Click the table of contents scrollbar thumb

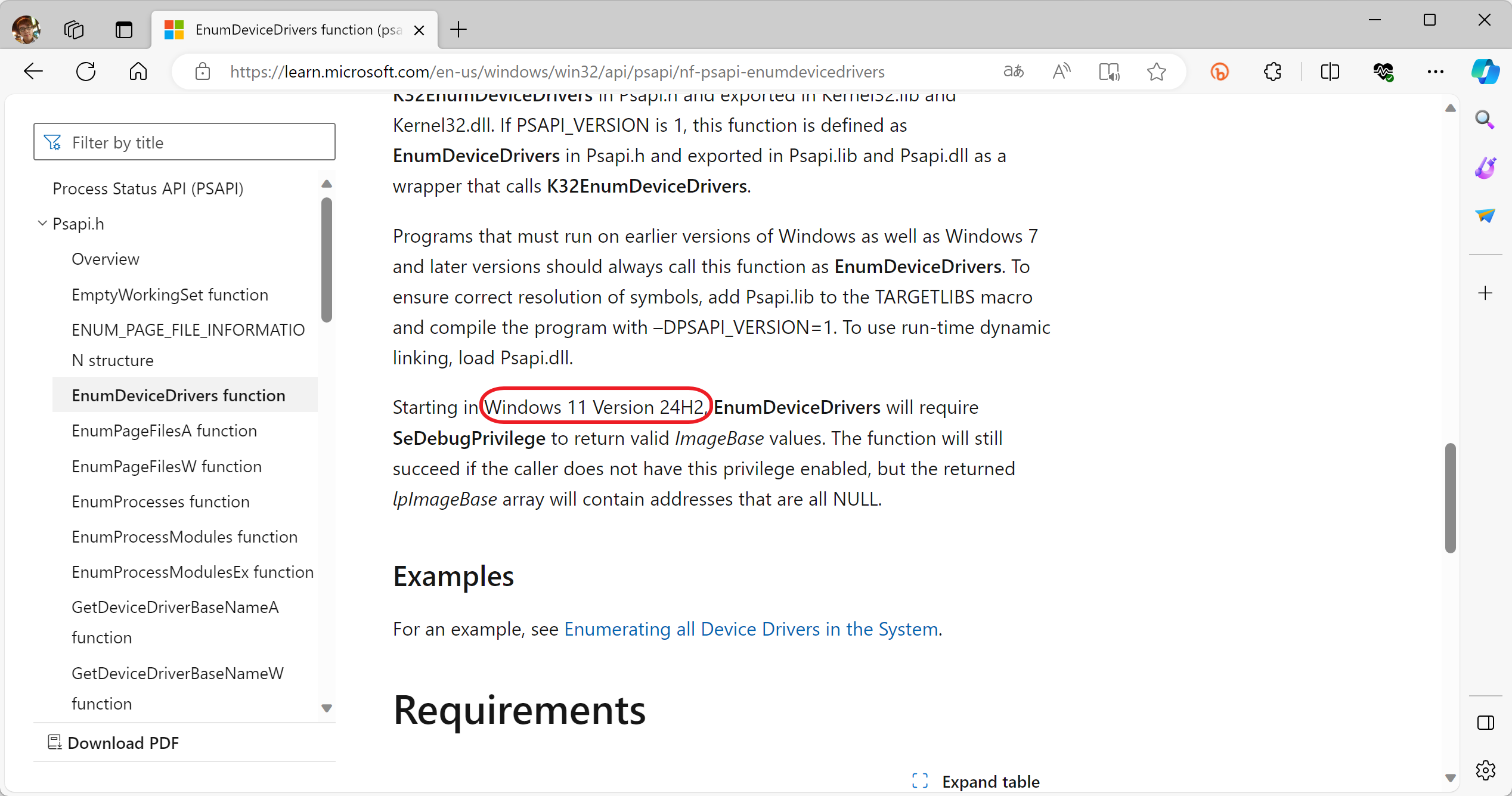(x=326, y=259)
